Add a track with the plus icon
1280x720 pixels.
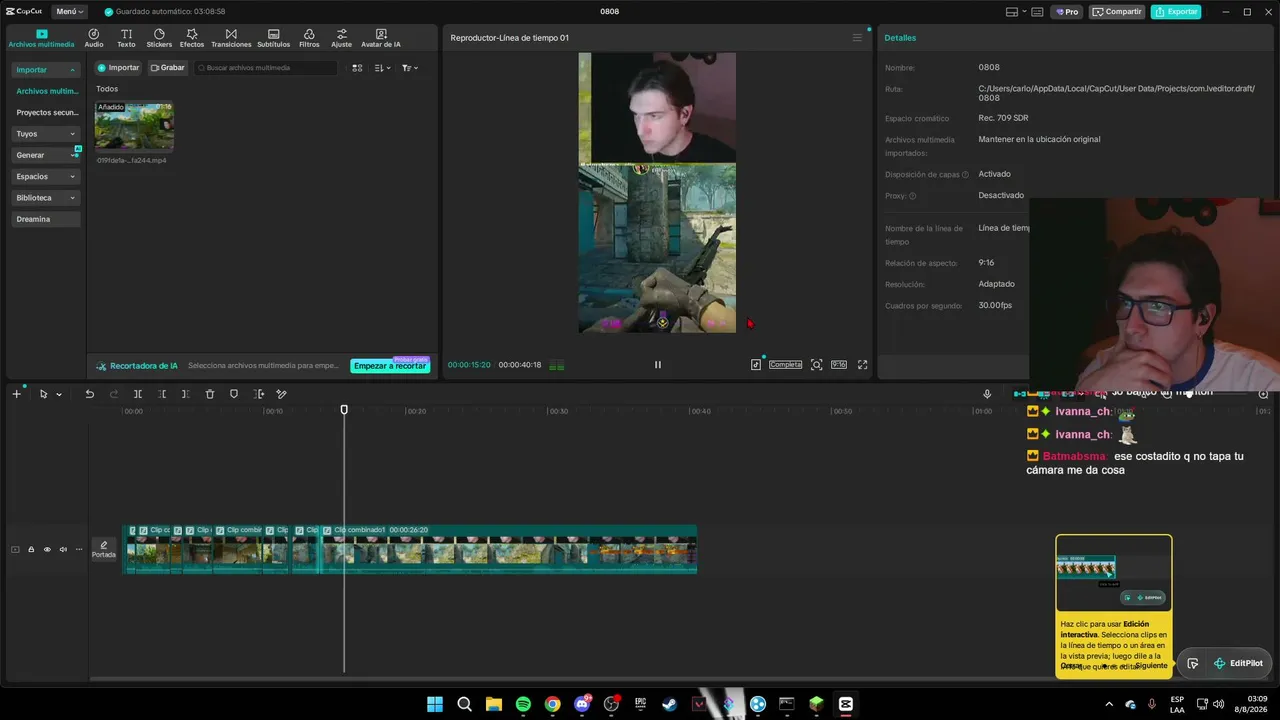click(x=16, y=394)
